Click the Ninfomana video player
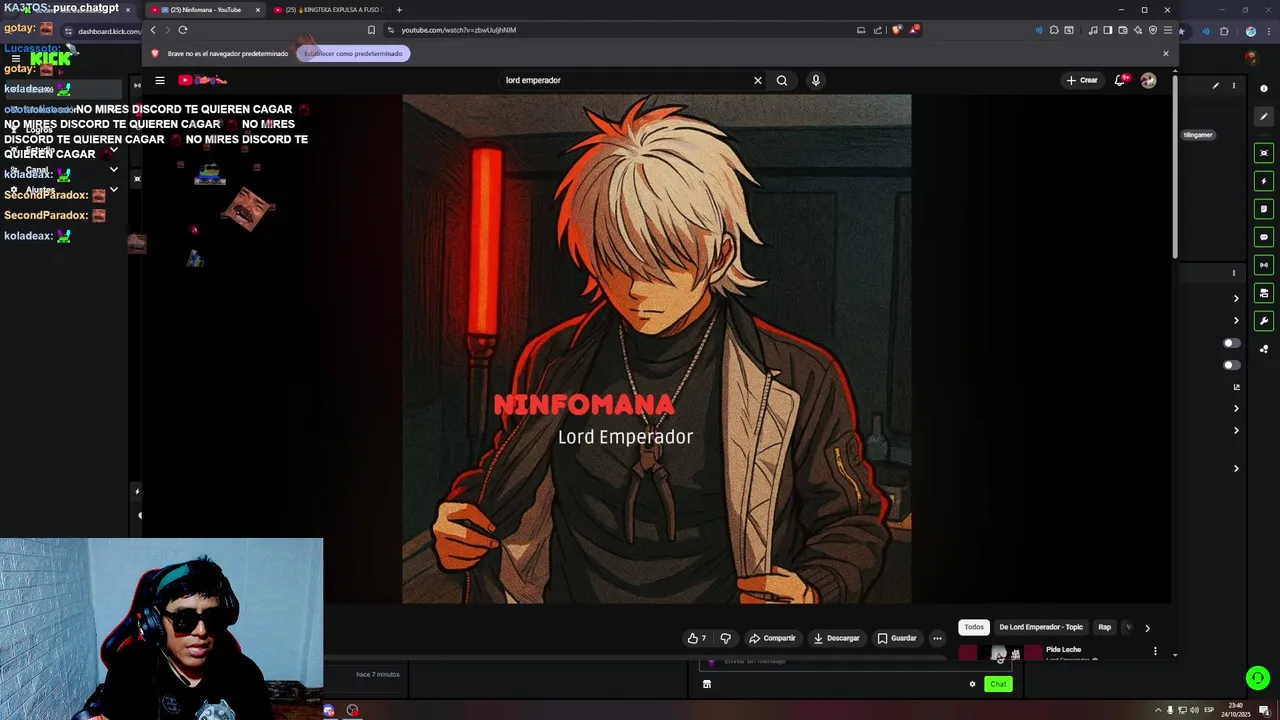1280x720 pixels. (656, 349)
